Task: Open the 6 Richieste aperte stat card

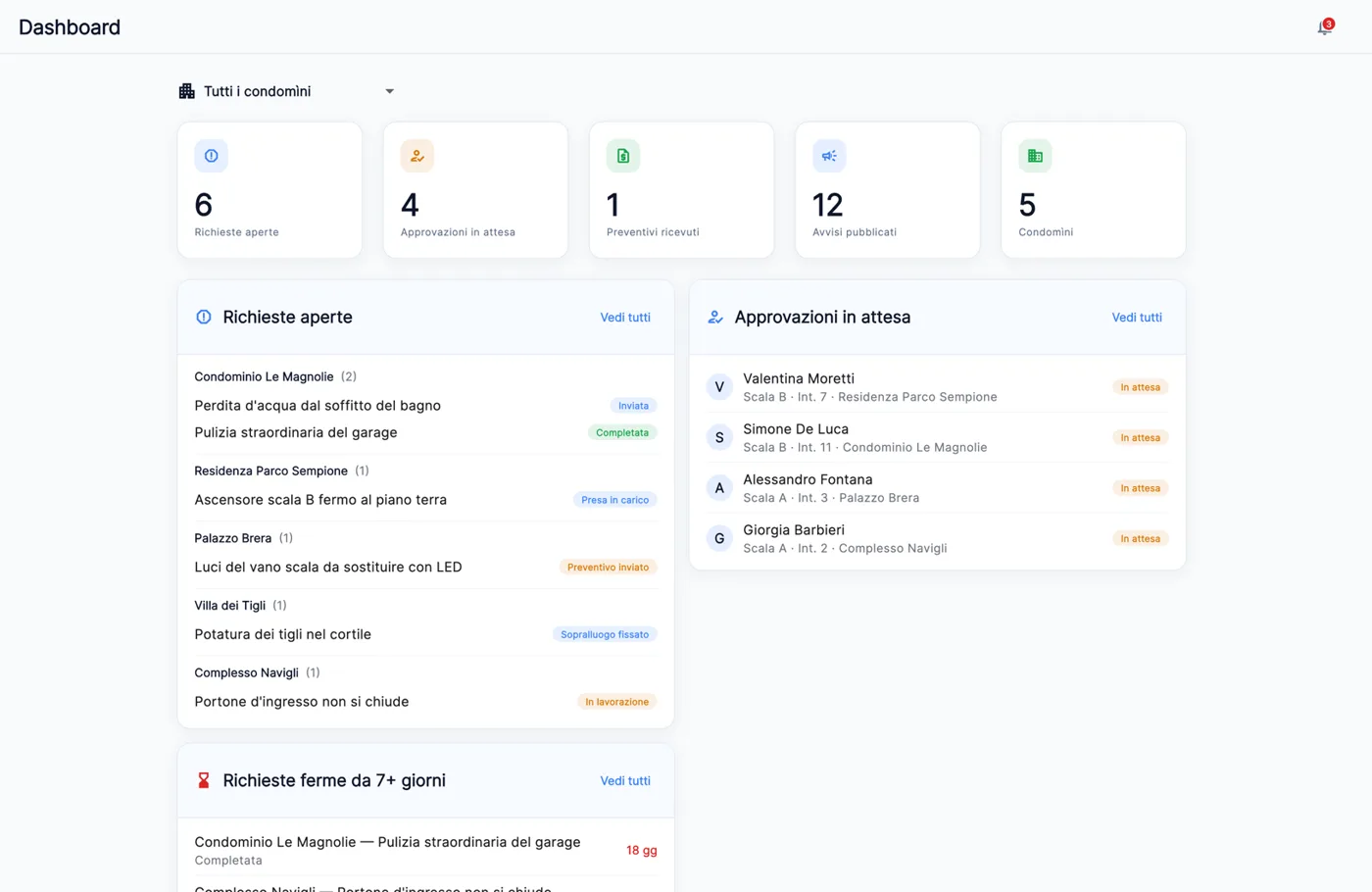Action: point(269,190)
